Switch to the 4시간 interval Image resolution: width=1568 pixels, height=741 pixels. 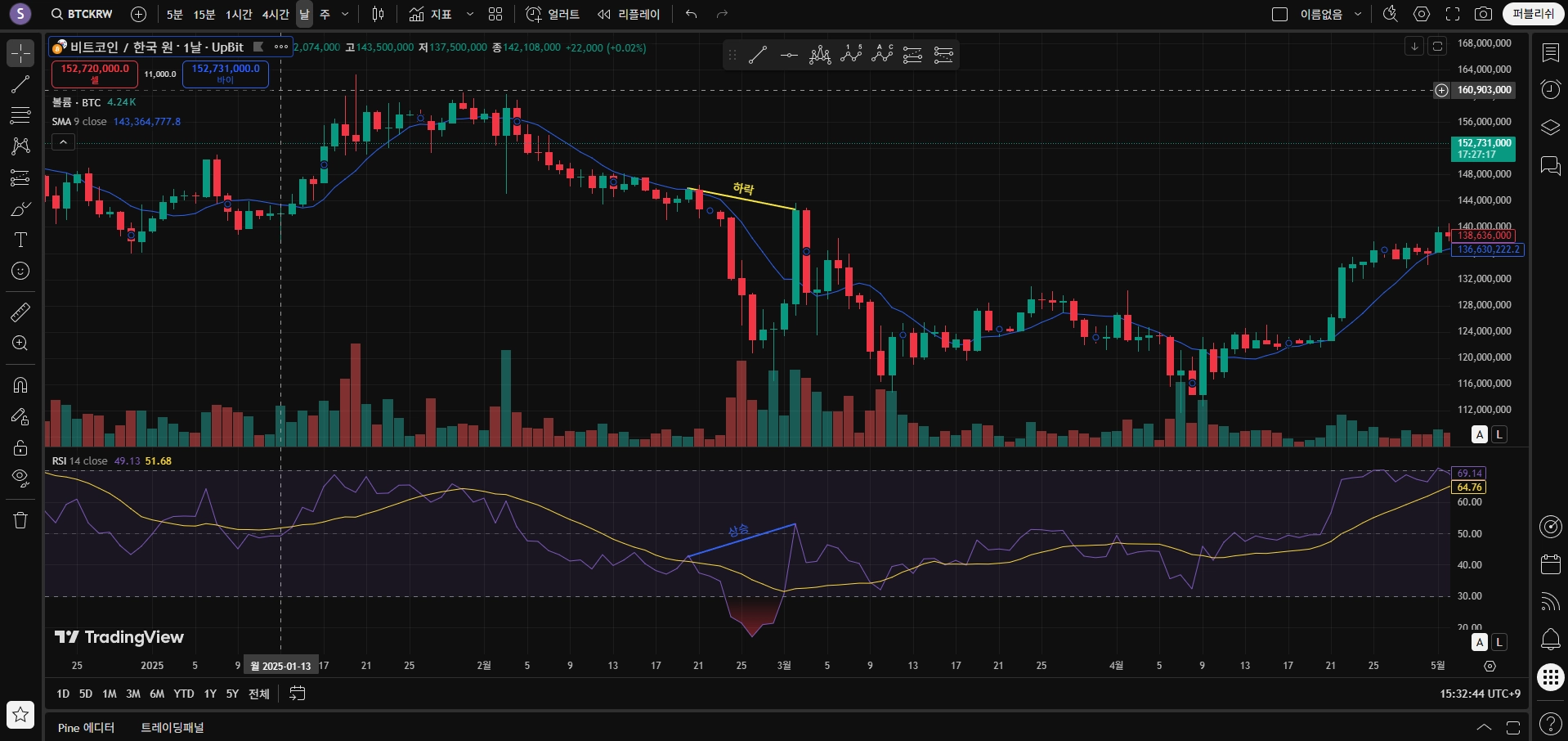click(276, 14)
